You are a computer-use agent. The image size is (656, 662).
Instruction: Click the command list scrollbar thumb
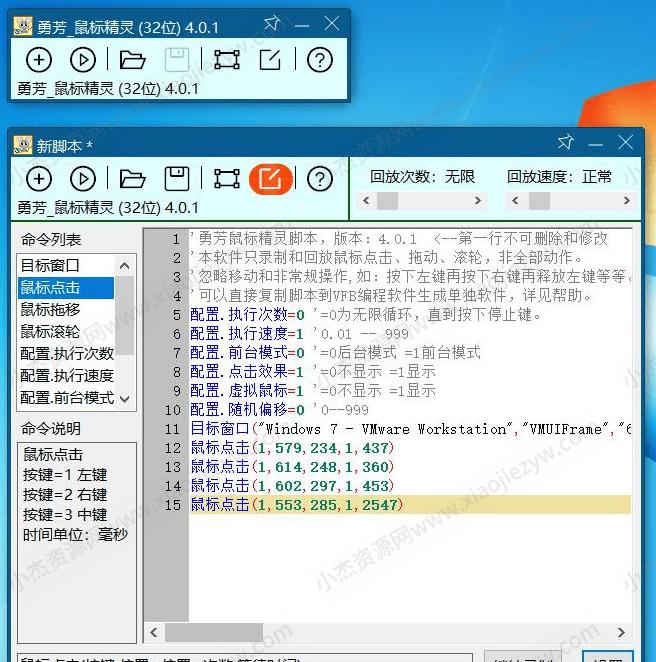coord(125,316)
